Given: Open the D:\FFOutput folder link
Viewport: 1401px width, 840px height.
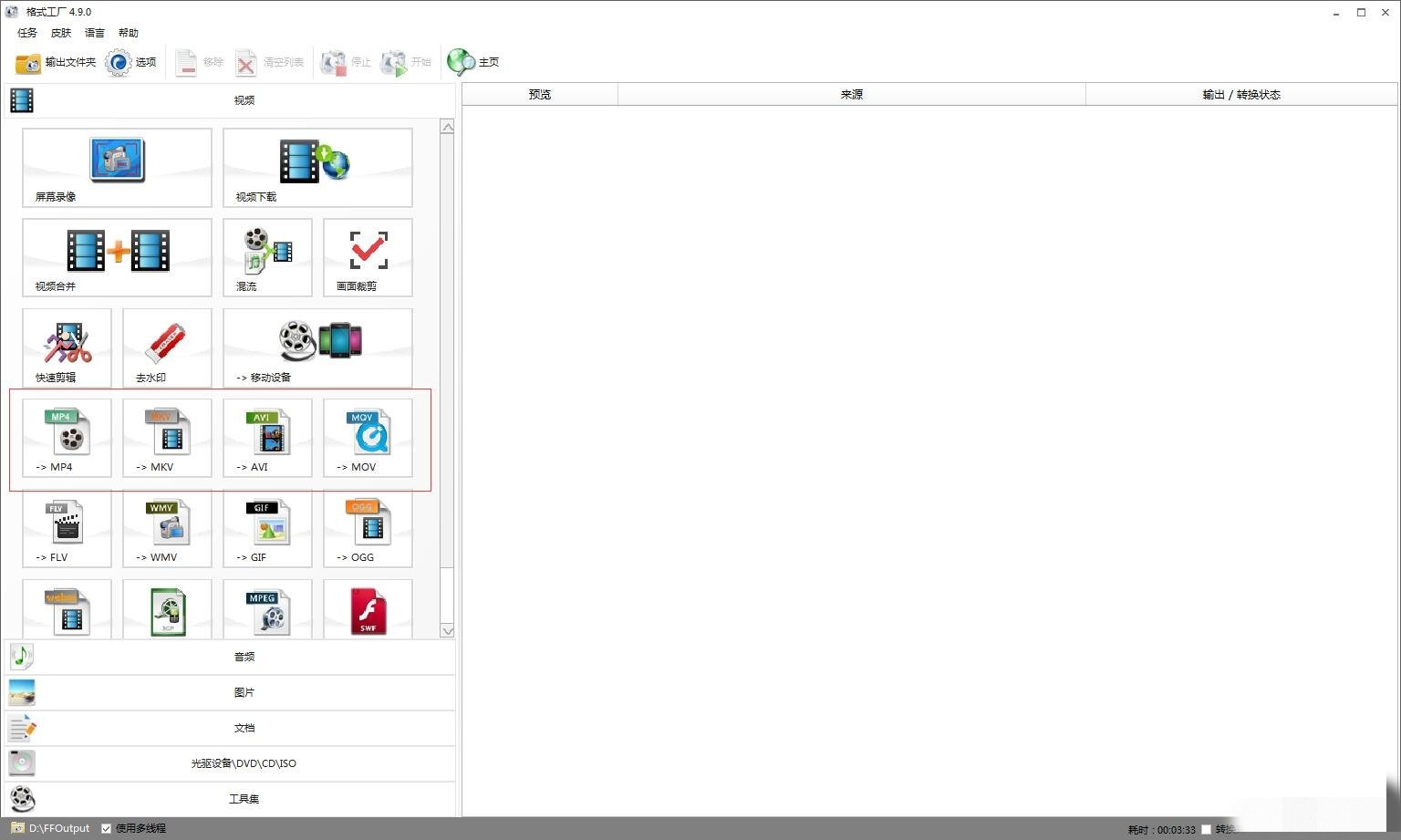Looking at the screenshot, I should 58,828.
